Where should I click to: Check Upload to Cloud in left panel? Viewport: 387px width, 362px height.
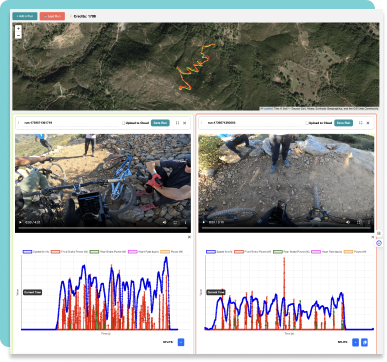[123, 123]
